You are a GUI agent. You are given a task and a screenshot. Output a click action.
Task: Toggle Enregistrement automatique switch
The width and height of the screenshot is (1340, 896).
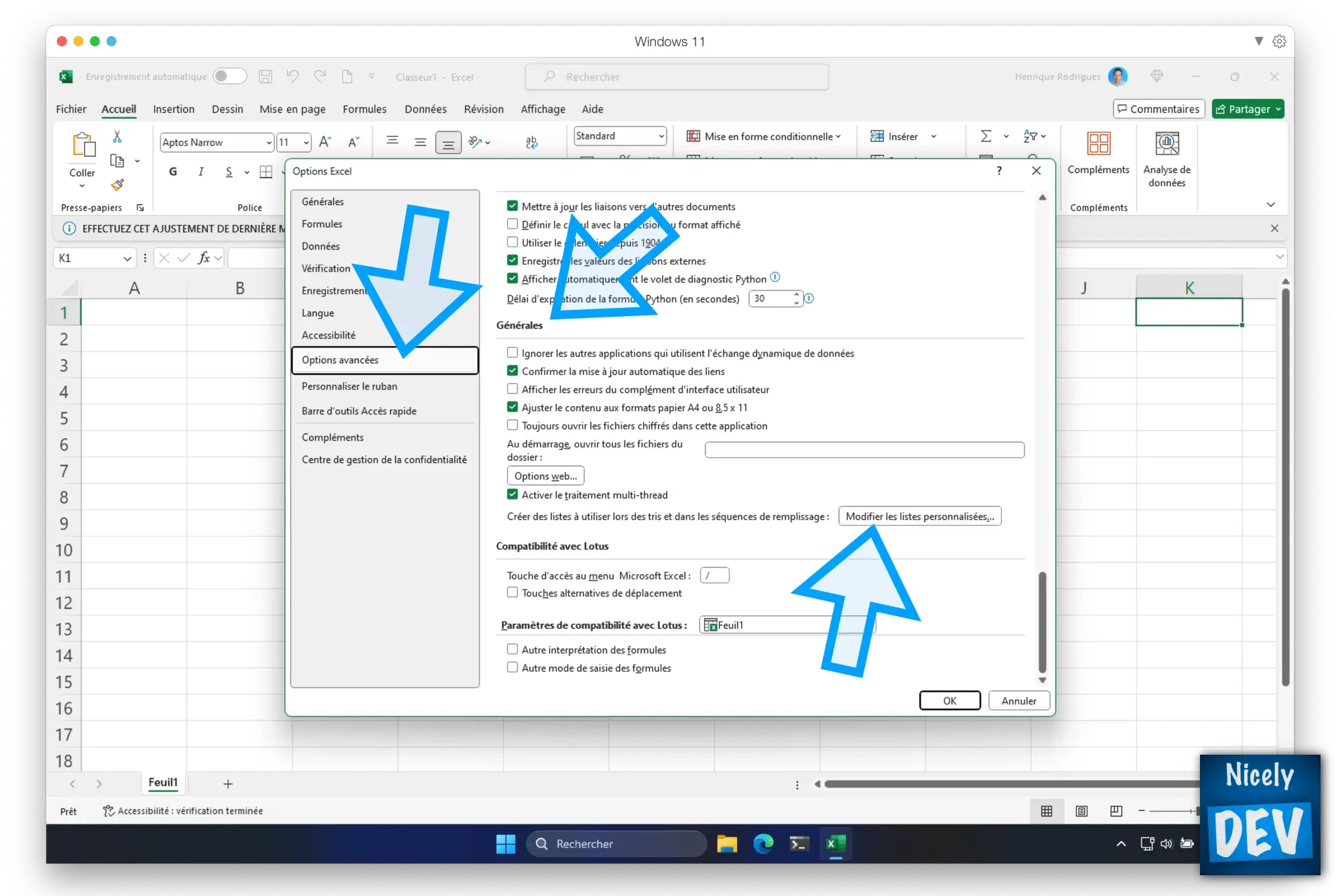230,76
